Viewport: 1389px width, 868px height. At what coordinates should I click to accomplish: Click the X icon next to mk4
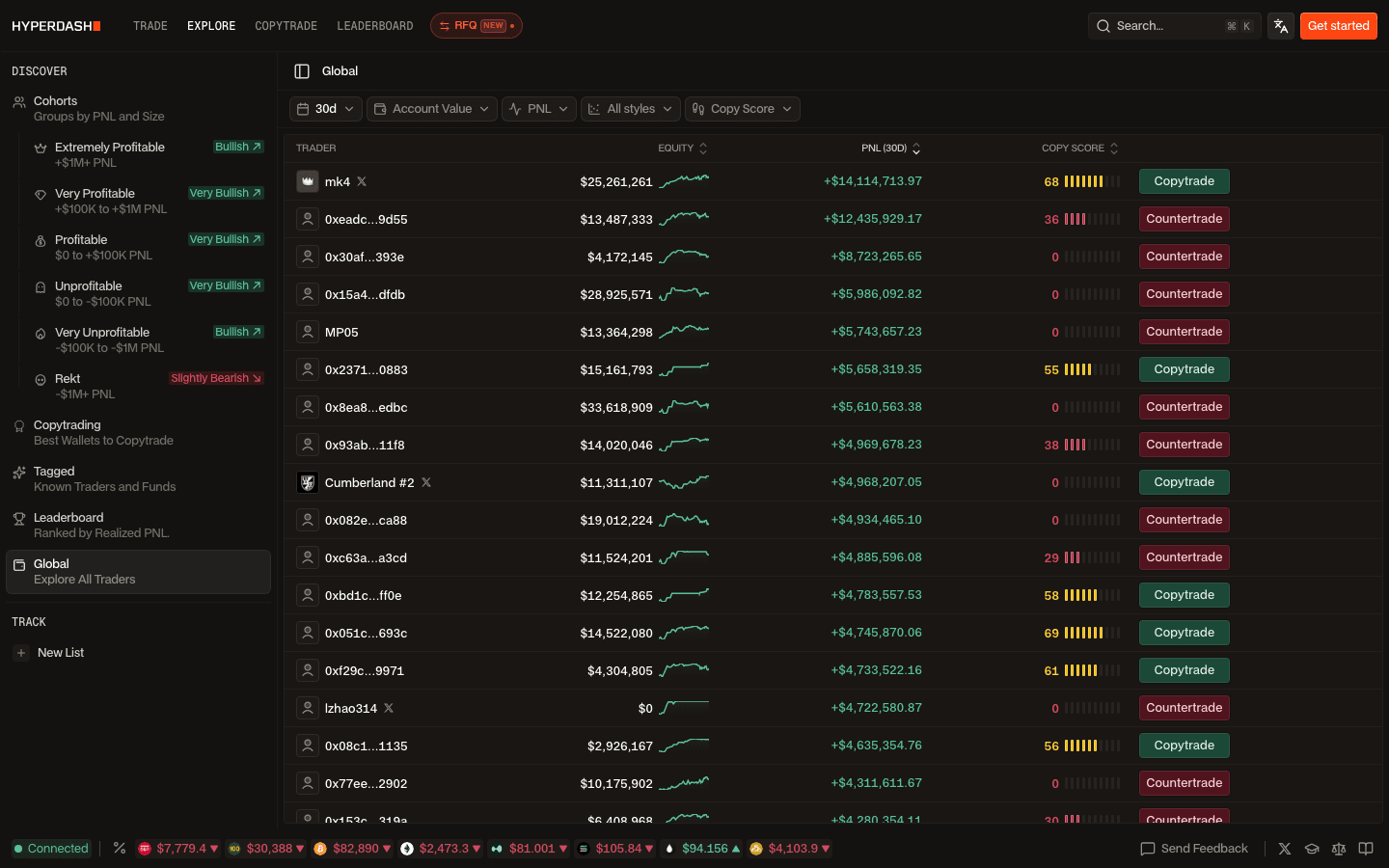point(362,181)
